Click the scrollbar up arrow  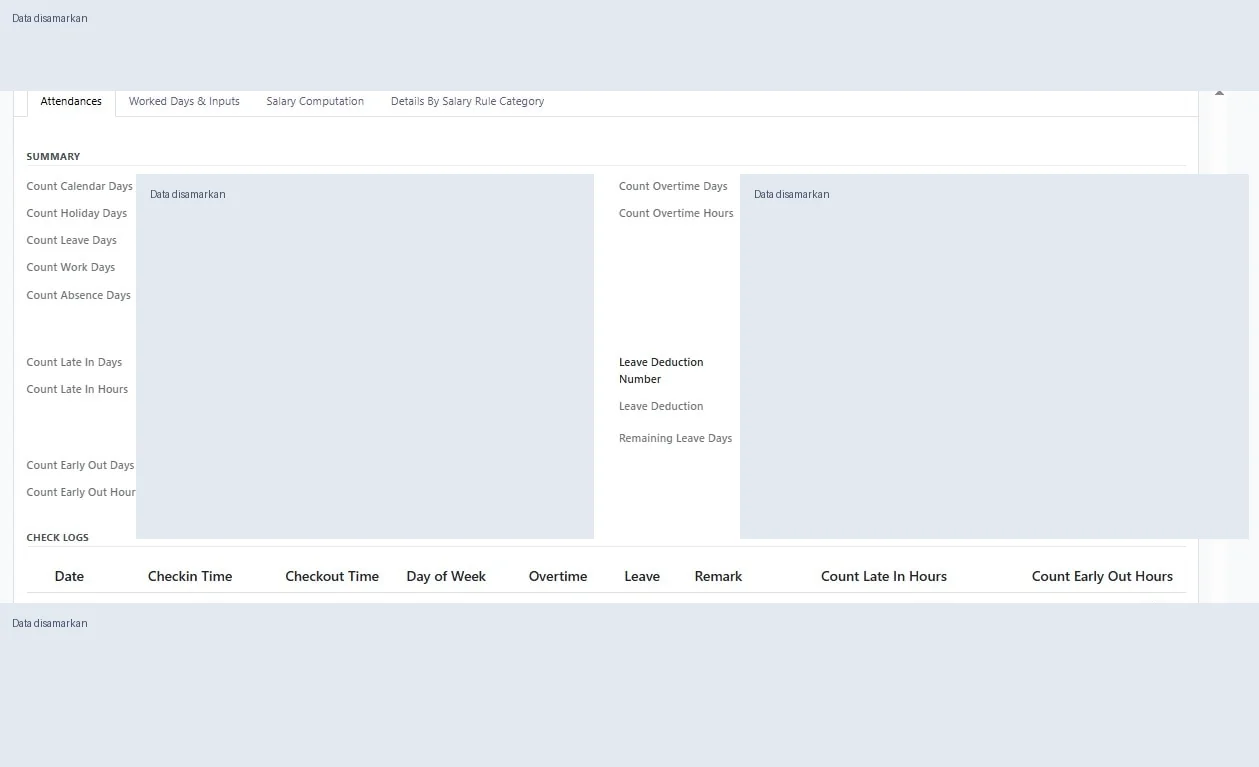click(x=1219, y=93)
